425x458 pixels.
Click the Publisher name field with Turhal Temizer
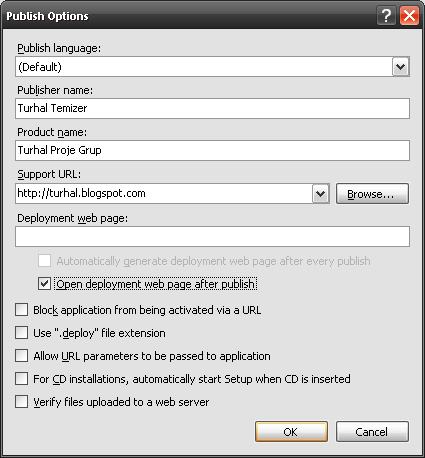pos(212,108)
